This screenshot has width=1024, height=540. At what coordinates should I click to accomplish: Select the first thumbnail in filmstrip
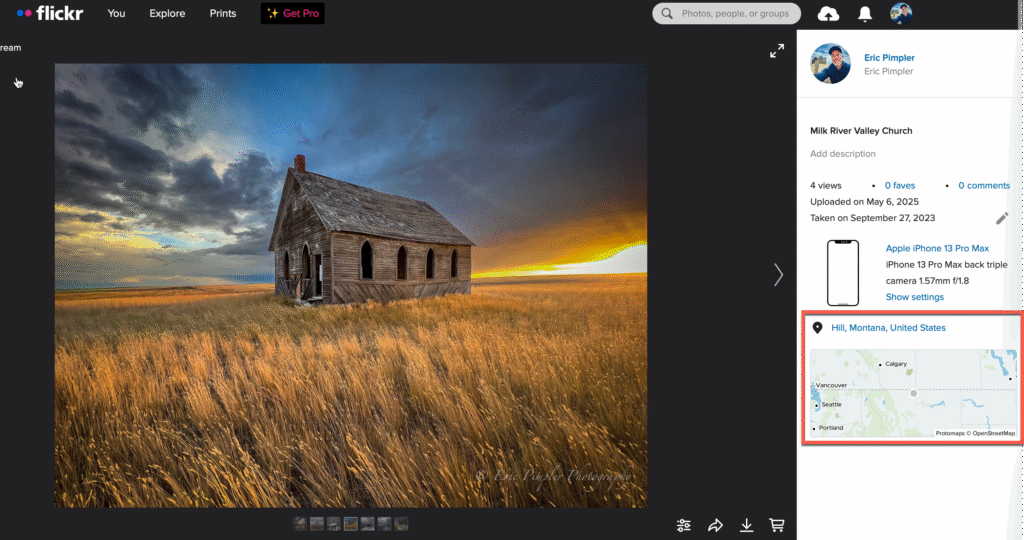pyautogui.click(x=300, y=524)
